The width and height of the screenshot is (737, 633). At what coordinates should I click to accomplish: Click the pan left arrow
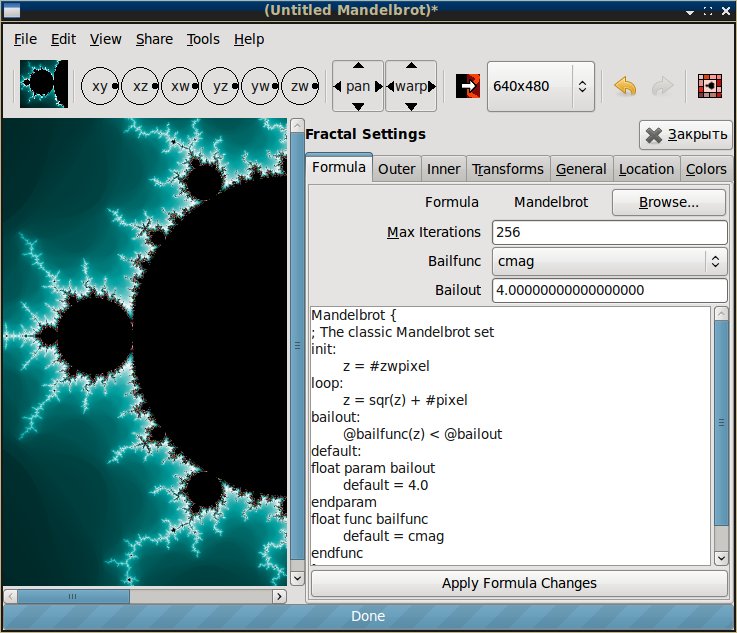(337, 86)
